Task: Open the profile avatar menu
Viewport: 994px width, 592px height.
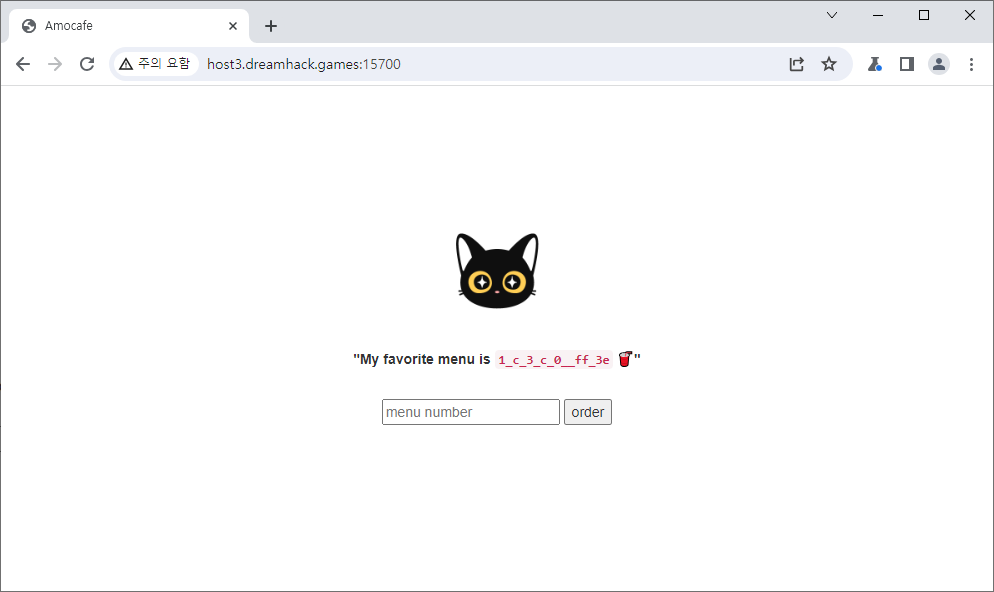Action: 939,64
